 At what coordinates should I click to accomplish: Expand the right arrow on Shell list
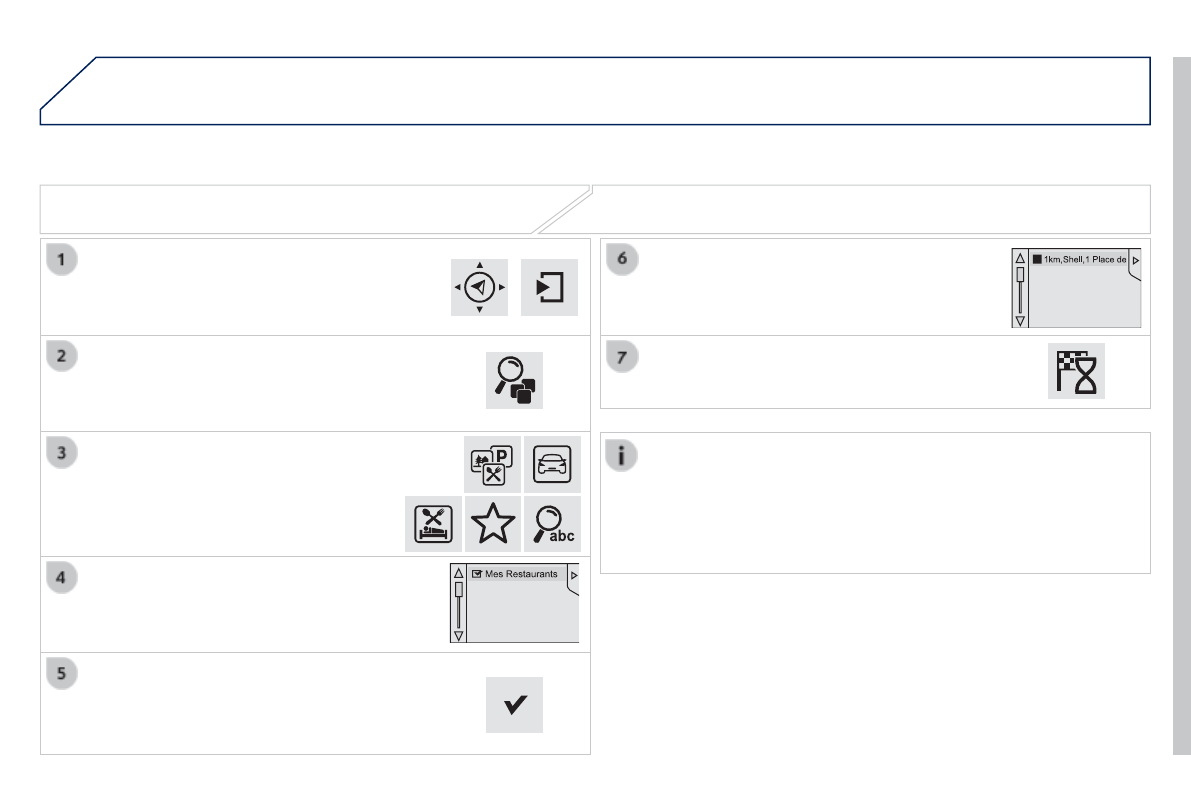coord(1136,260)
